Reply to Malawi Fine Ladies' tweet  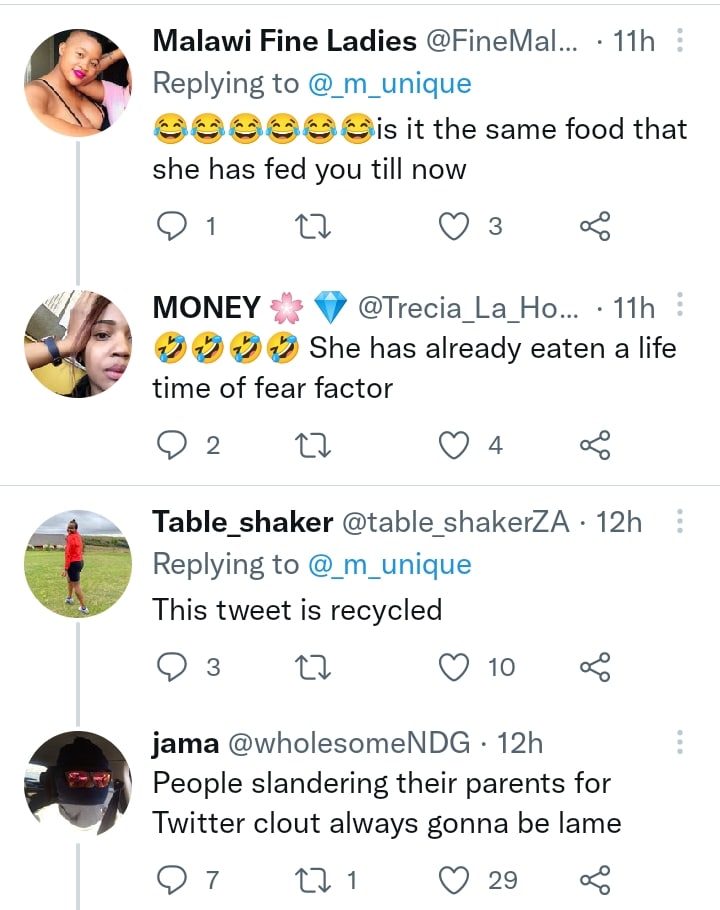(x=174, y=227)
